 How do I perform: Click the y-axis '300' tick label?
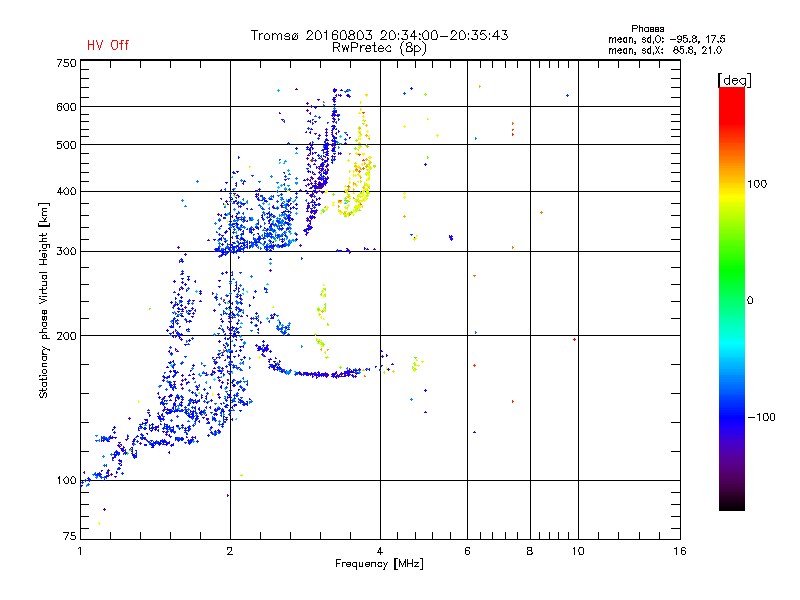(66, 252)
